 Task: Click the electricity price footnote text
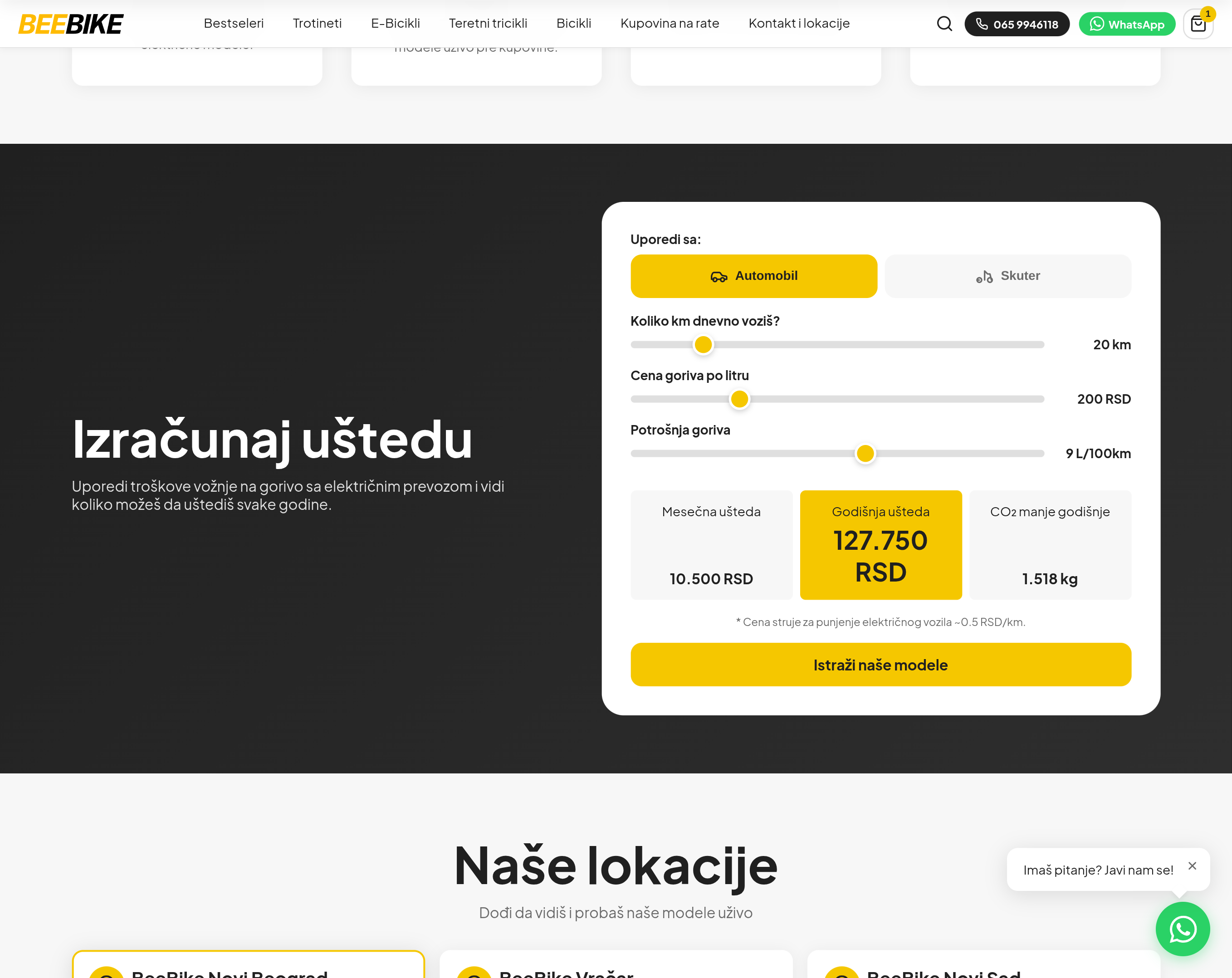pos(880,622)
